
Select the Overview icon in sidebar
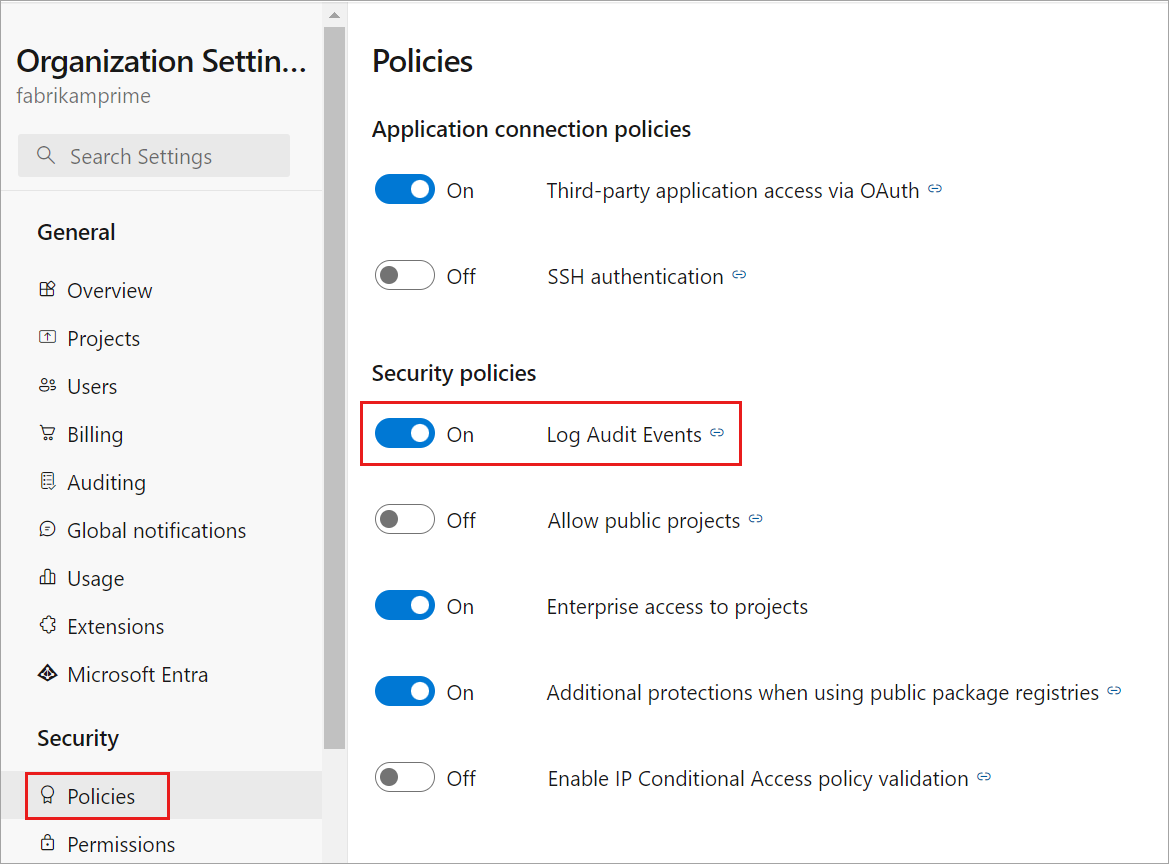(46, 290)
